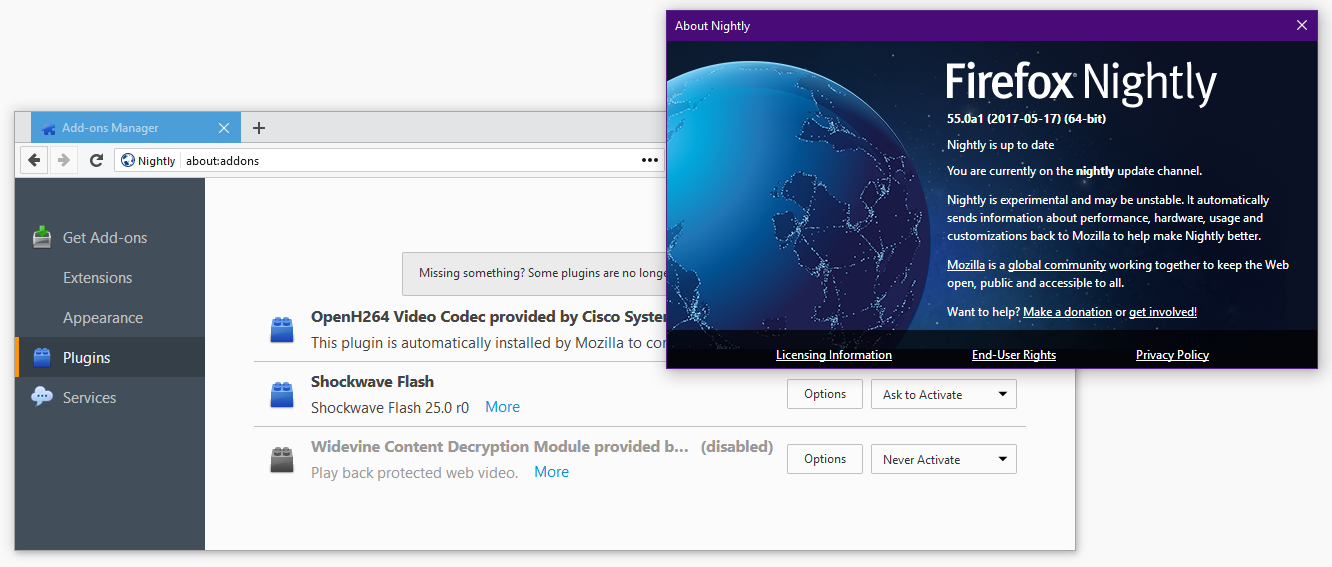Click the Firefox Nightly logo title
The height and width of the screenshot is (567, 1332).
[x=1081, y=82]
